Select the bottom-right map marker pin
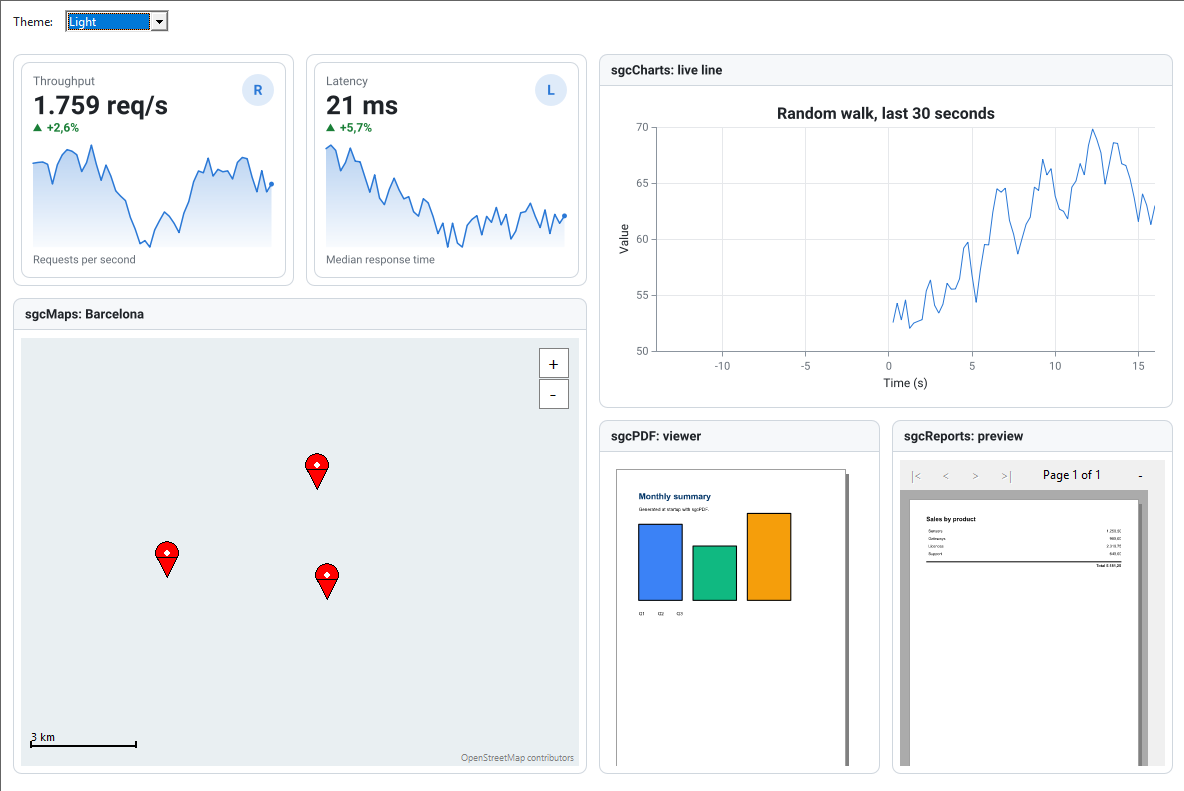 point(327,580)
